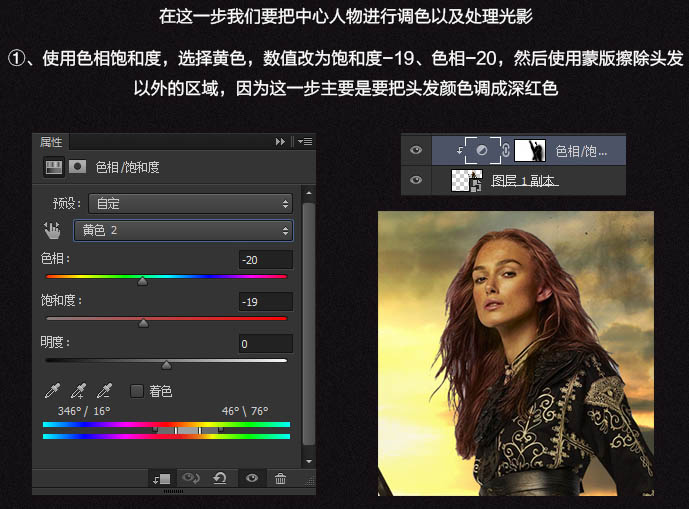Click the reset adjustment defaults icon
The height and width of the screenshot is (509, 689).
coord(220,478)
